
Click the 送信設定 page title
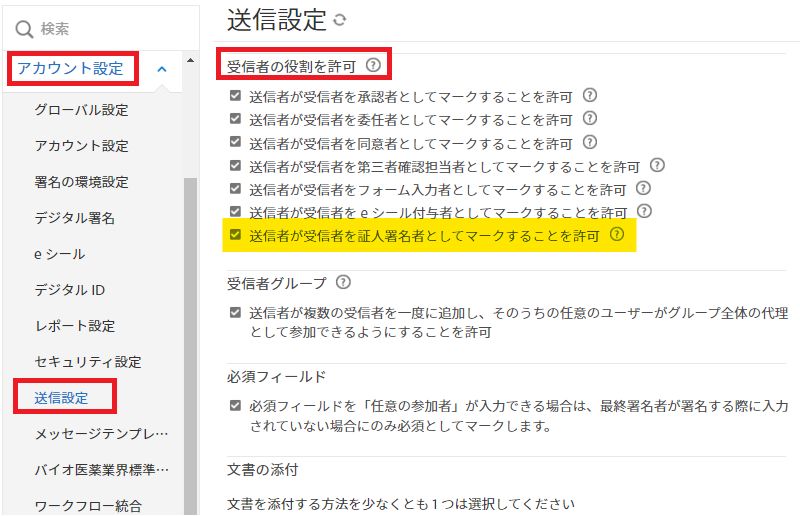pos(277,20)
